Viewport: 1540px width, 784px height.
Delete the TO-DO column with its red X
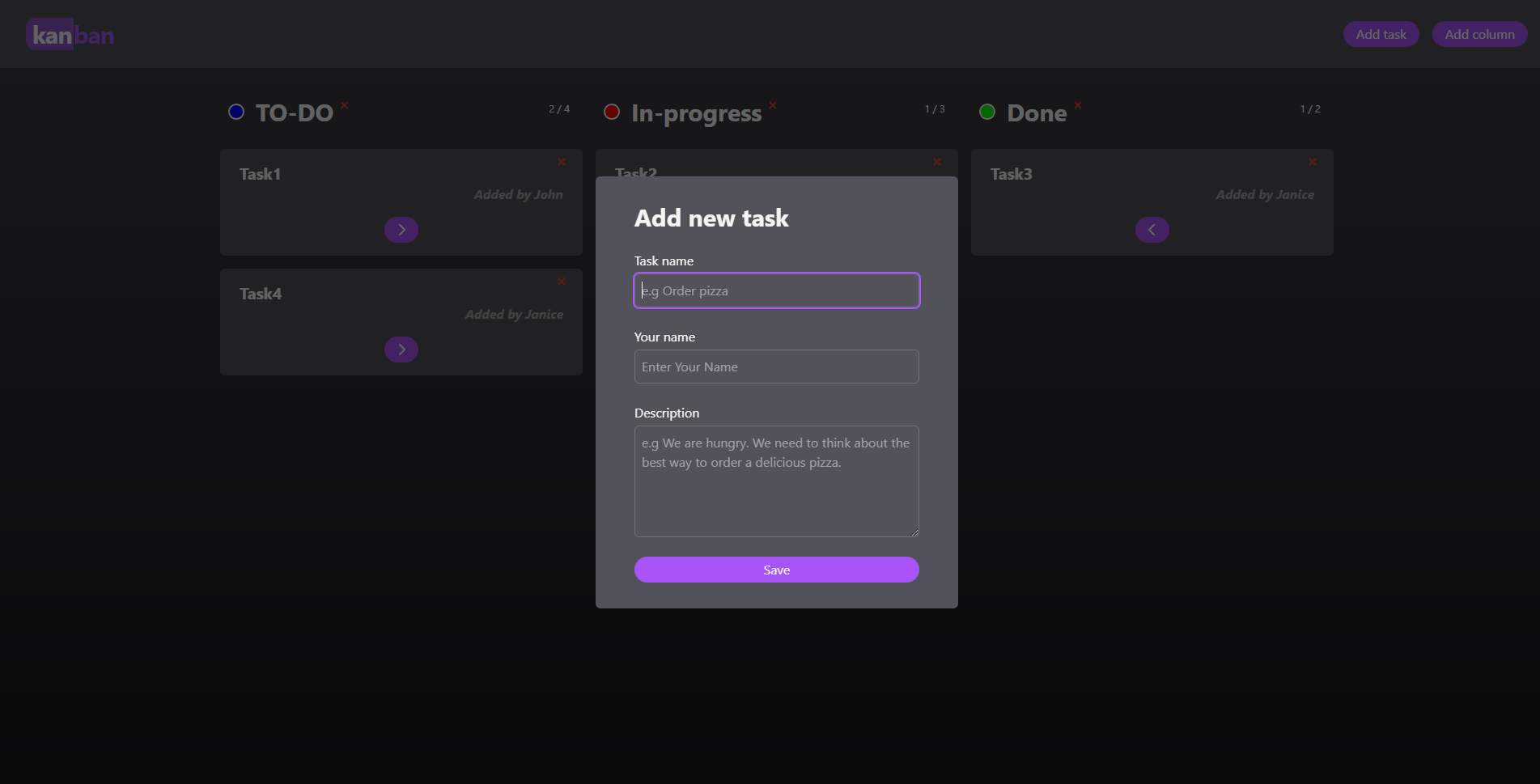[x=344, y=105]
